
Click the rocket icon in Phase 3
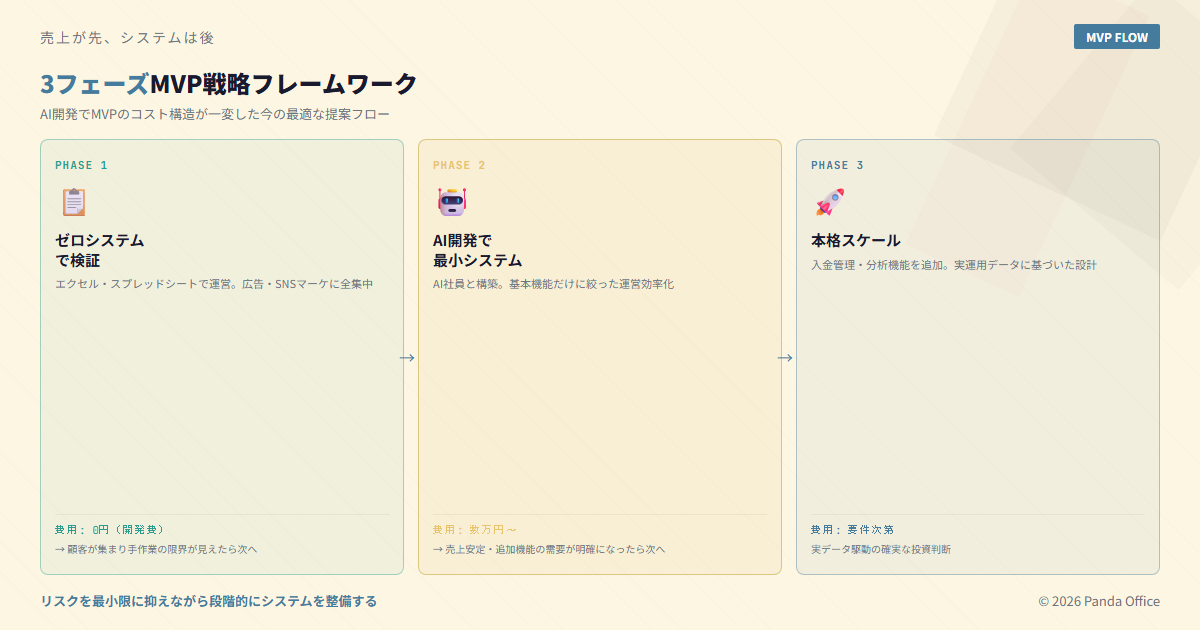pyautogui.click(x=829, y=202)
